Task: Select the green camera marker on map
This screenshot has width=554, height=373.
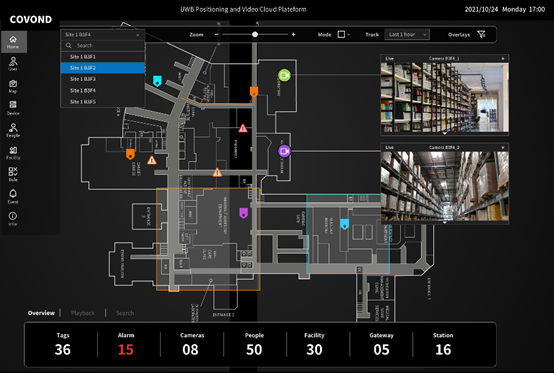Action: pyautogui.click(x=284, y=75)
